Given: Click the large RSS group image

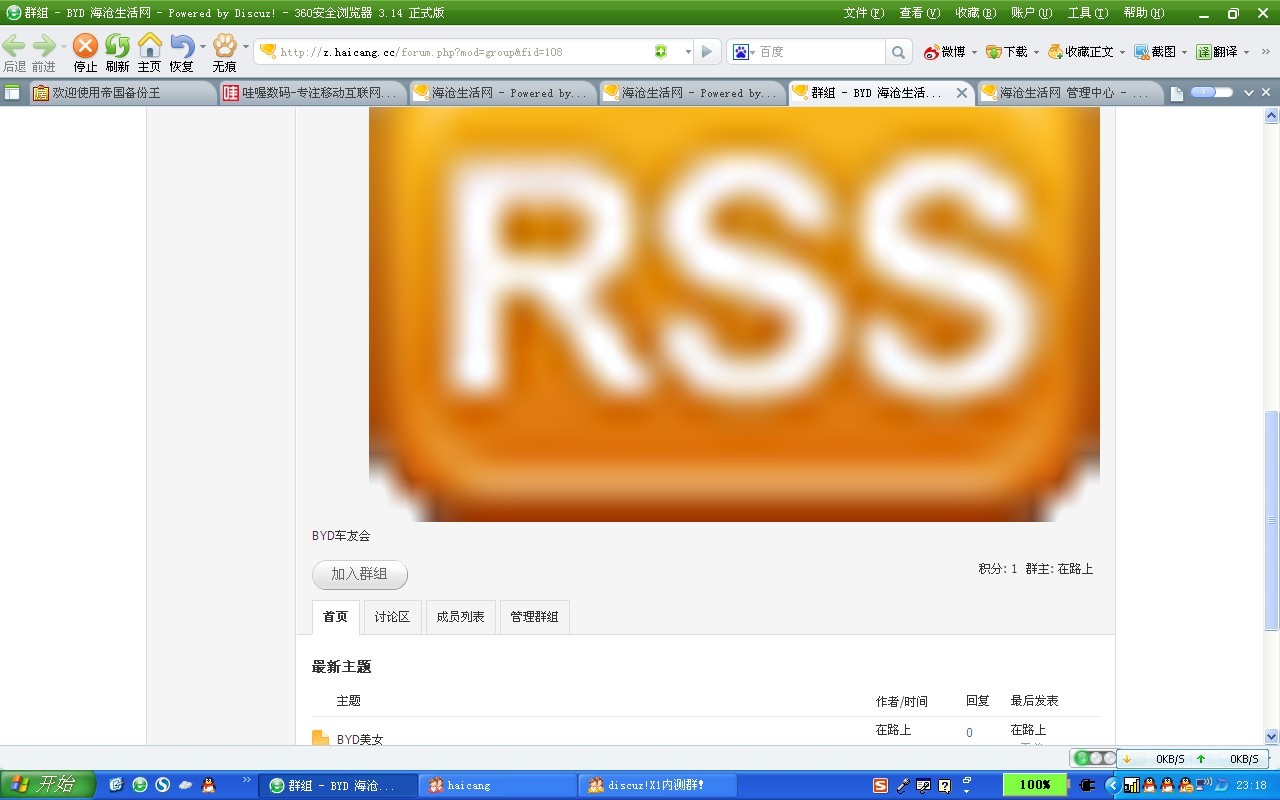Looking at the screenshot, I should [734, 314].
